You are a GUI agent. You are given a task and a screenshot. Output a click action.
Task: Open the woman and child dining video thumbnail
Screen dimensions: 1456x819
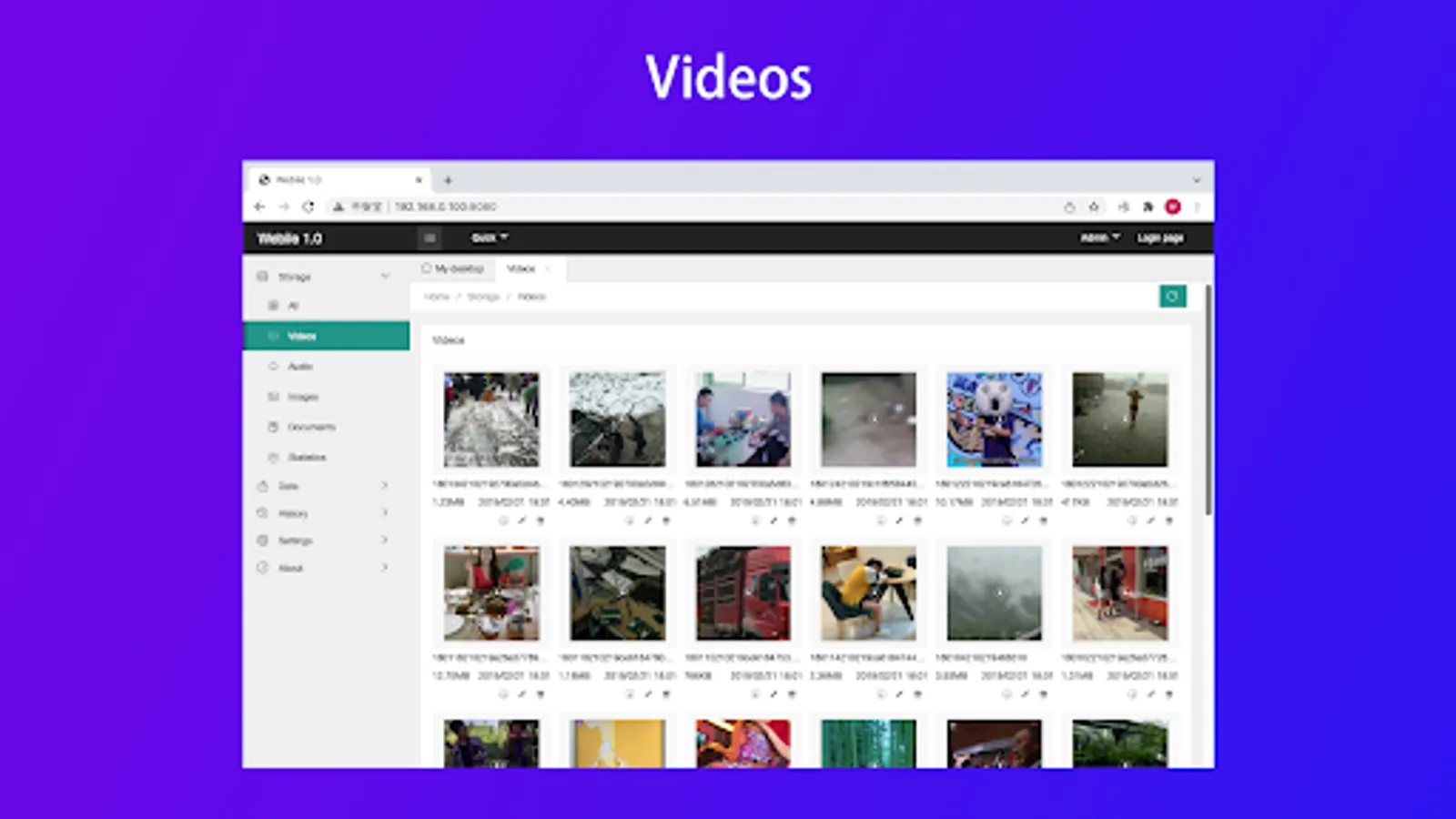pos(491,593)
